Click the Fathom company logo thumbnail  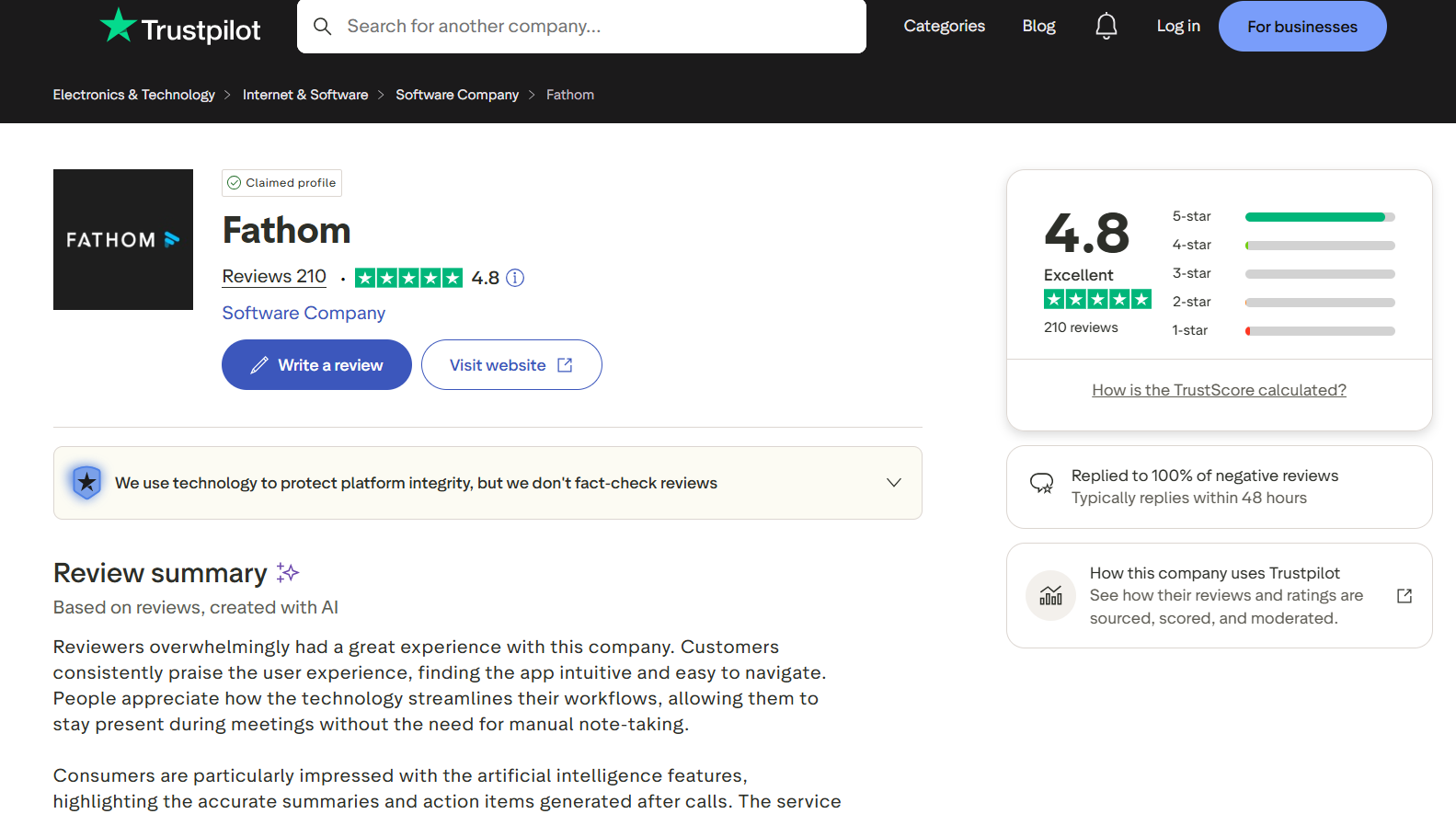123,239
